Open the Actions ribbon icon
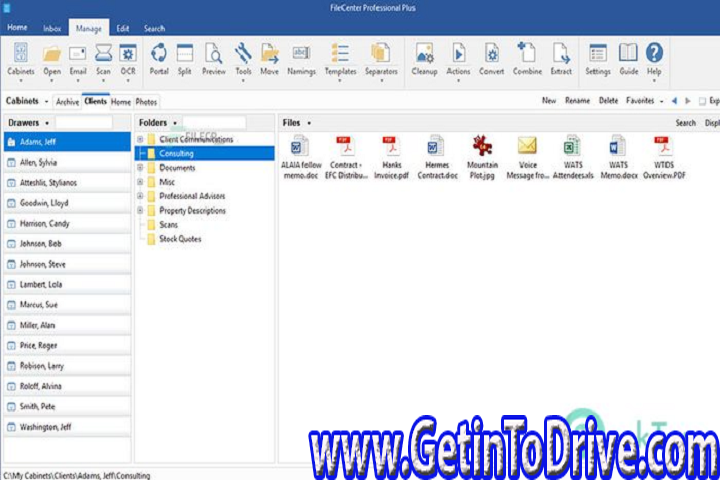This screenshot has width=720, height=480. click(x=458, y=61)
